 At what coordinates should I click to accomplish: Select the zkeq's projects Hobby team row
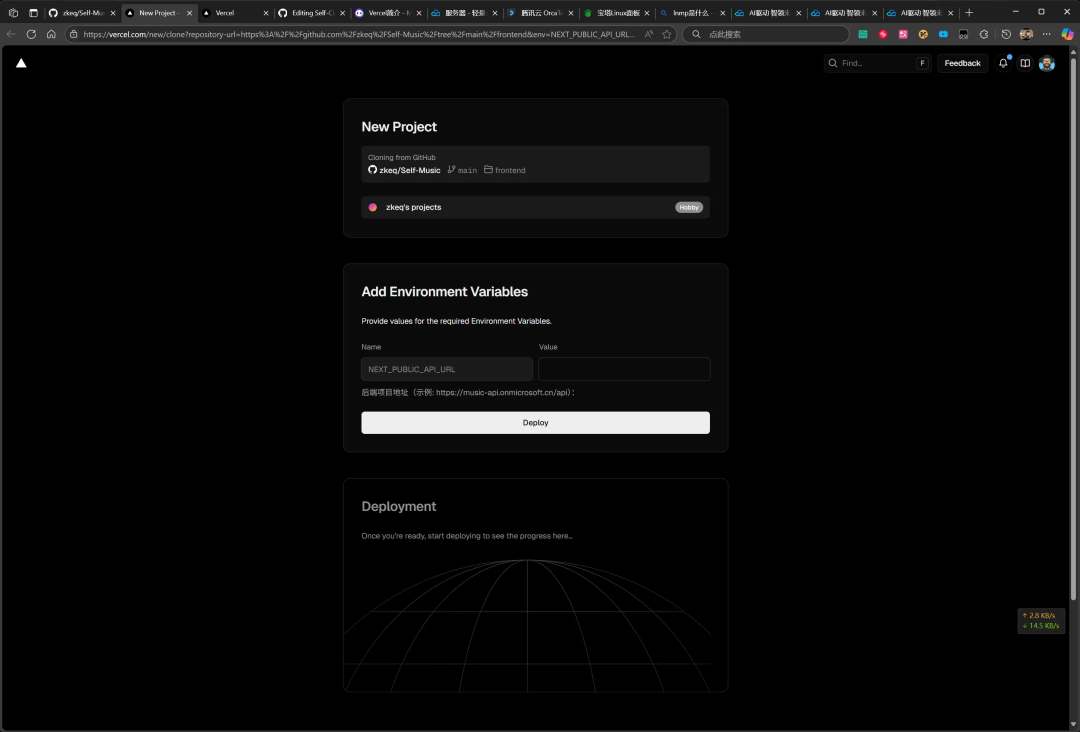click(x=535, y=207)
